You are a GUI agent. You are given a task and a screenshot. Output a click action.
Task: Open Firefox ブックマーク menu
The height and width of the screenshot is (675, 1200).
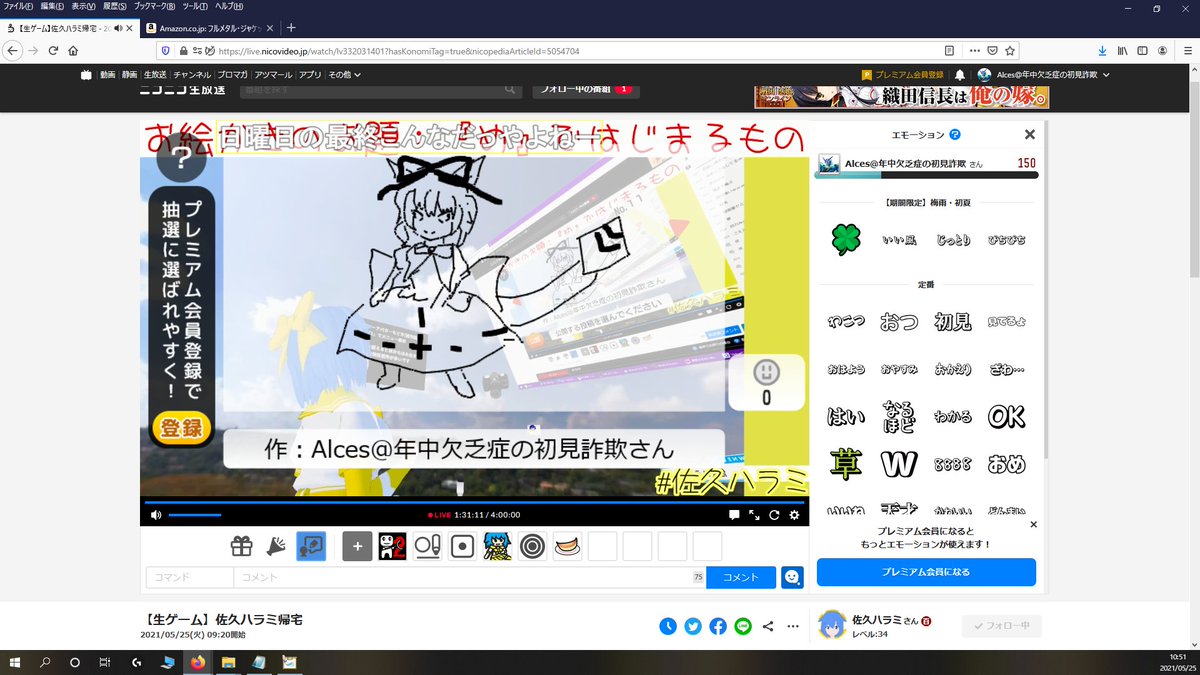click(x=155, y=7)
